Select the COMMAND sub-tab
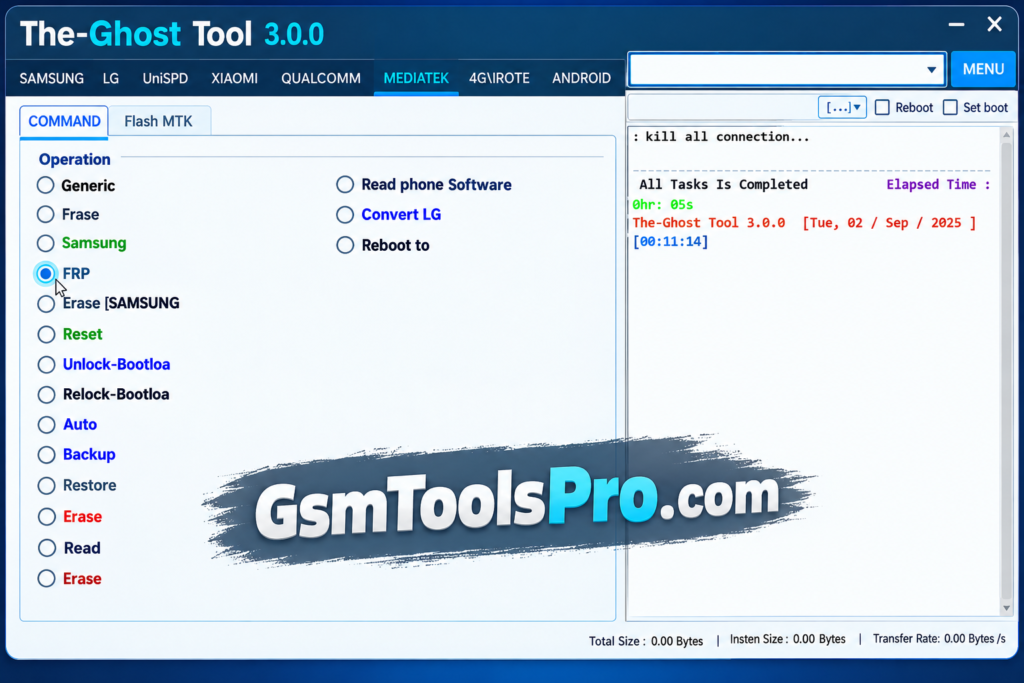This screenshot has width=1024, height=683. [64, 121]
